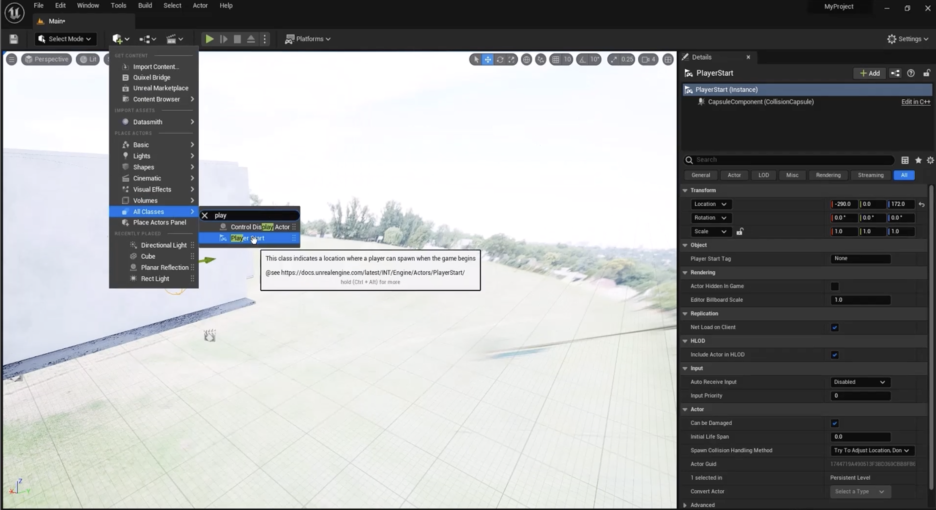
Task: Select Control Display Actor result
Action: click(x=249, y=227)
